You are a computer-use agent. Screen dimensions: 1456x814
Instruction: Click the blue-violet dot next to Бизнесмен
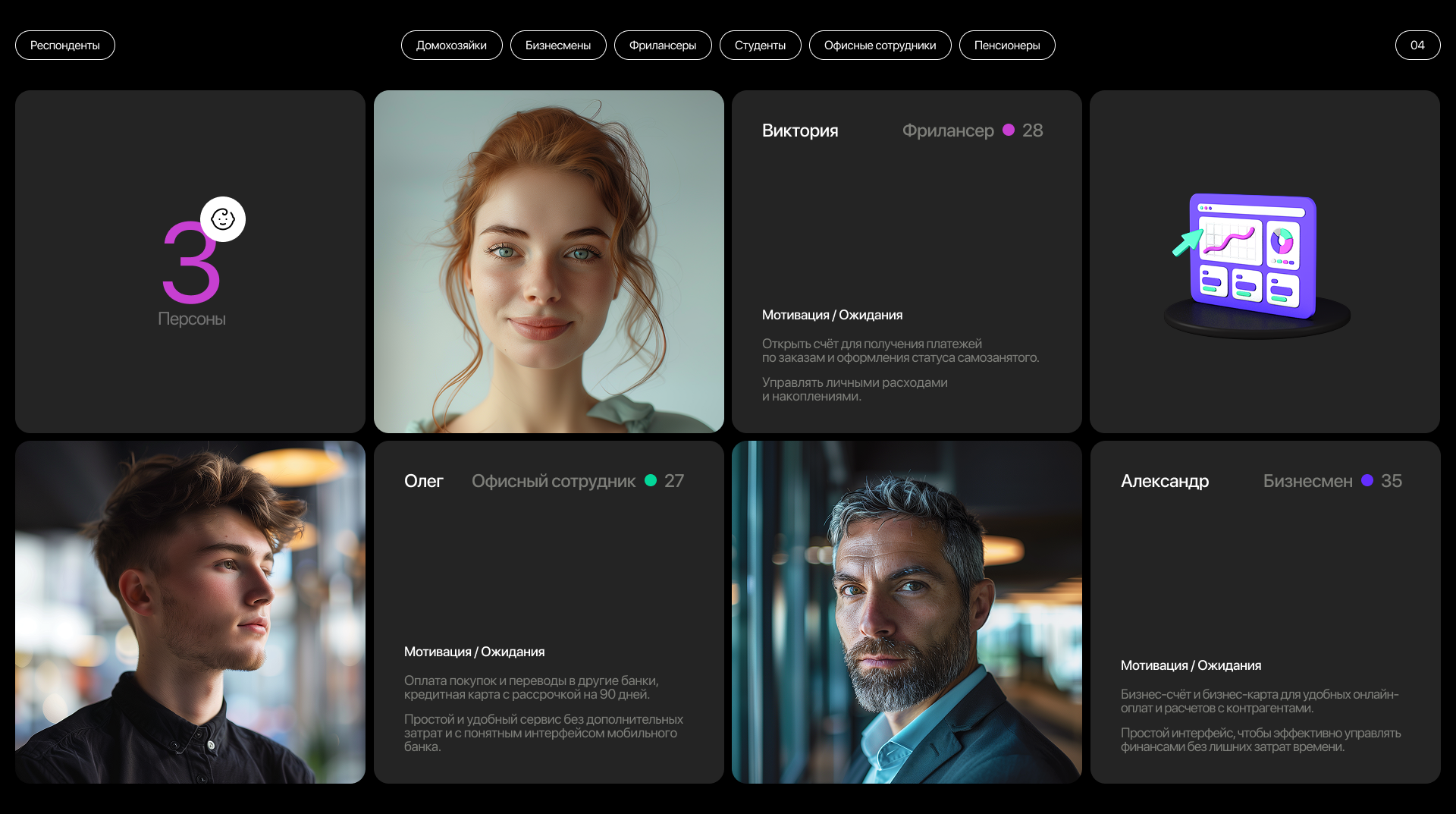click(x=1367, y=480)
